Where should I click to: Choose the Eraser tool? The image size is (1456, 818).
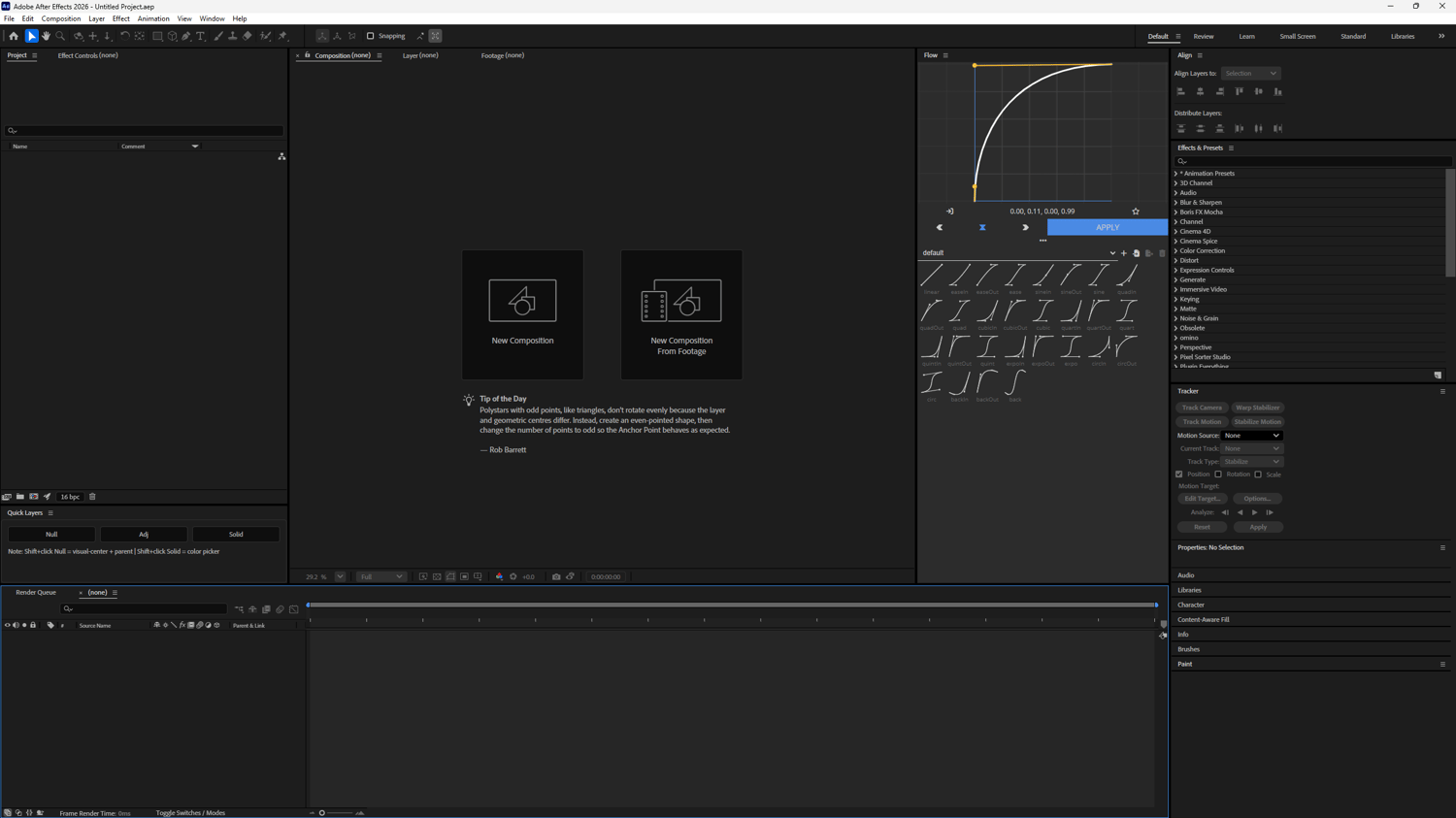click(x=248, y=36)
